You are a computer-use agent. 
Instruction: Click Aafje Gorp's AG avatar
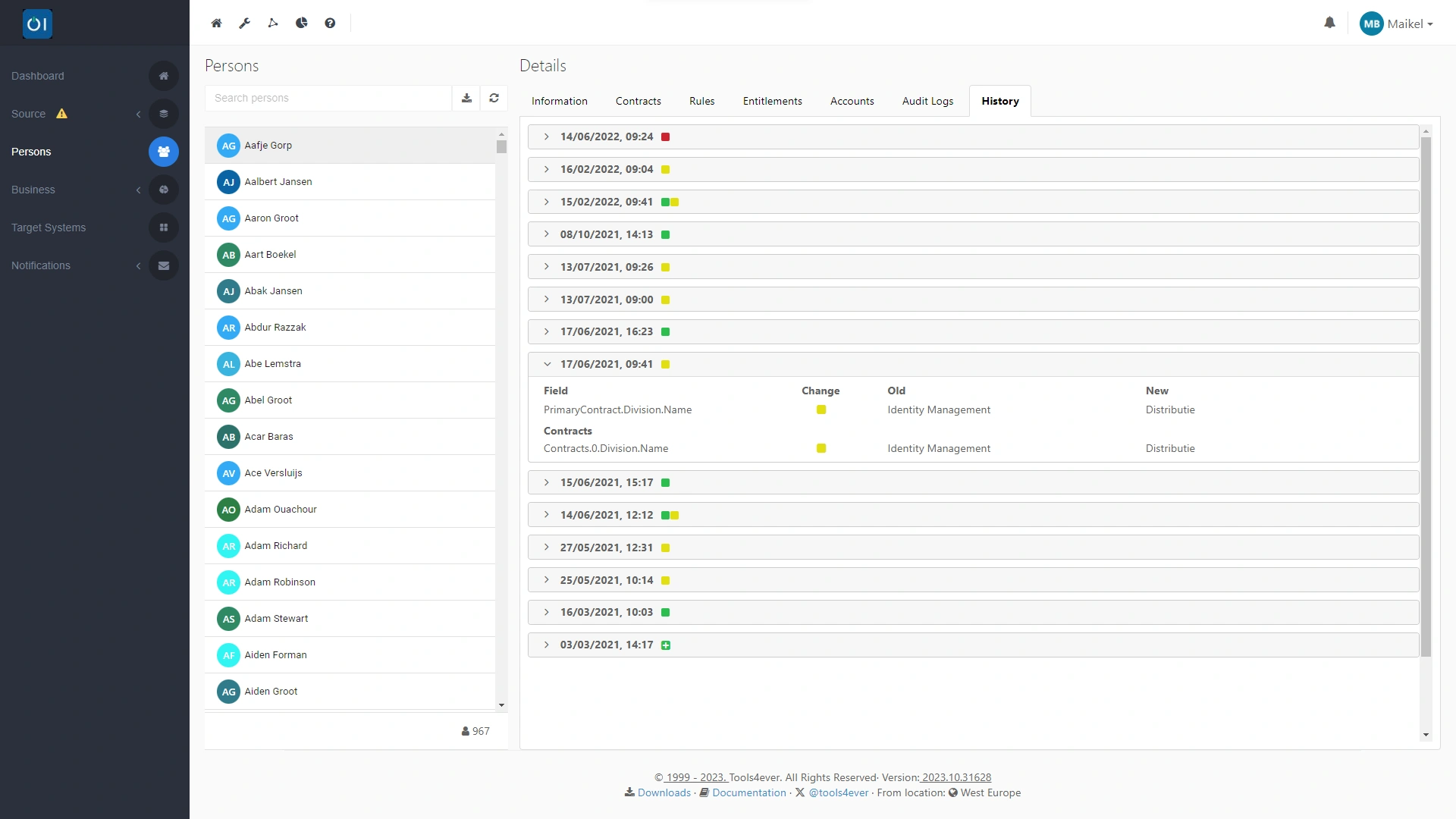(x=228, y=146)
